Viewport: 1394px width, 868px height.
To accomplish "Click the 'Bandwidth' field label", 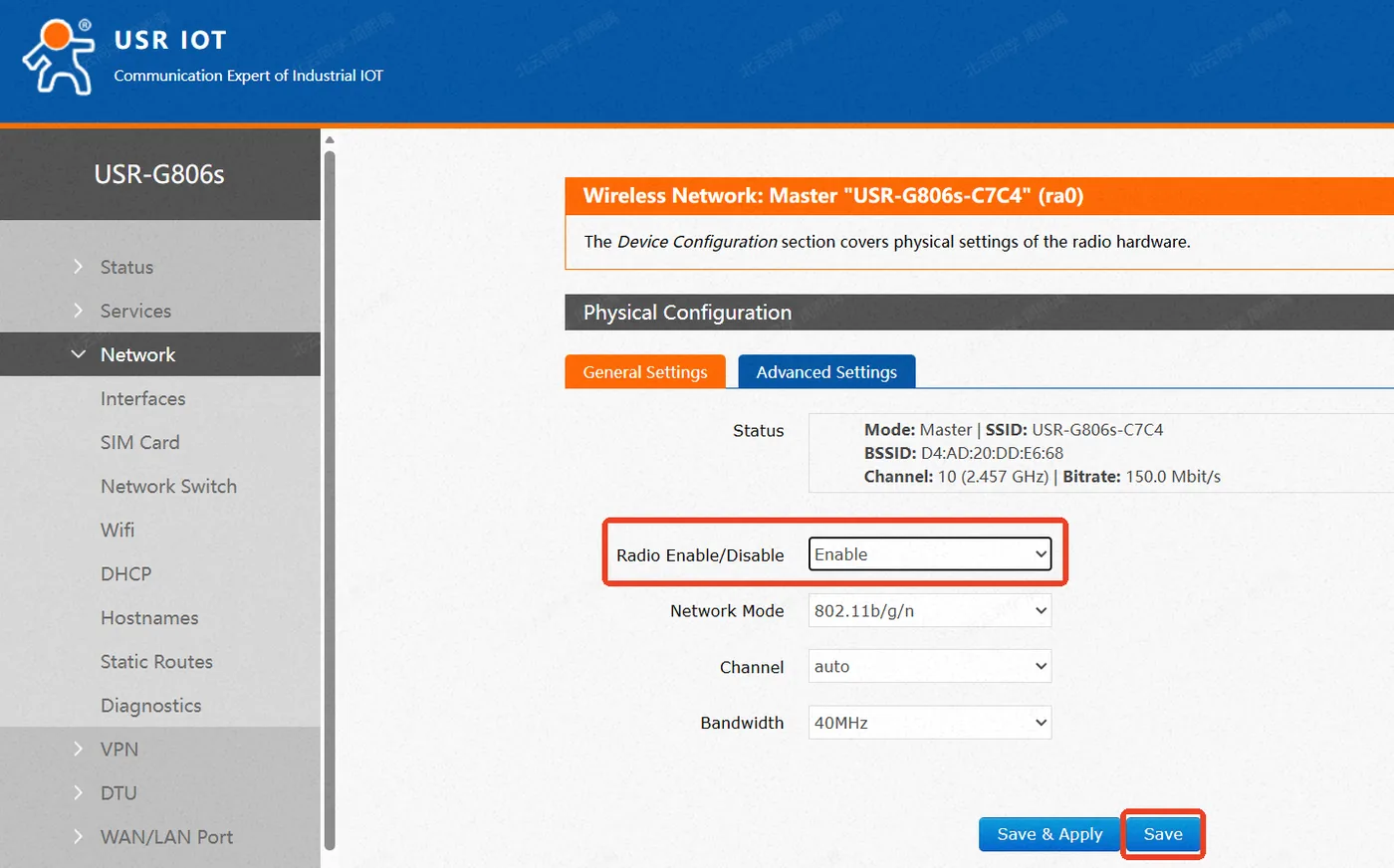I will point(742,723).
